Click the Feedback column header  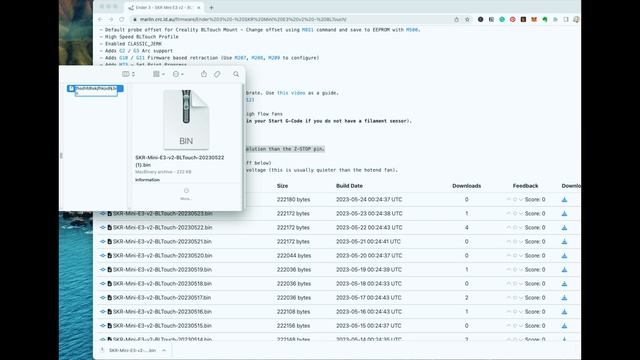[525, 186]
